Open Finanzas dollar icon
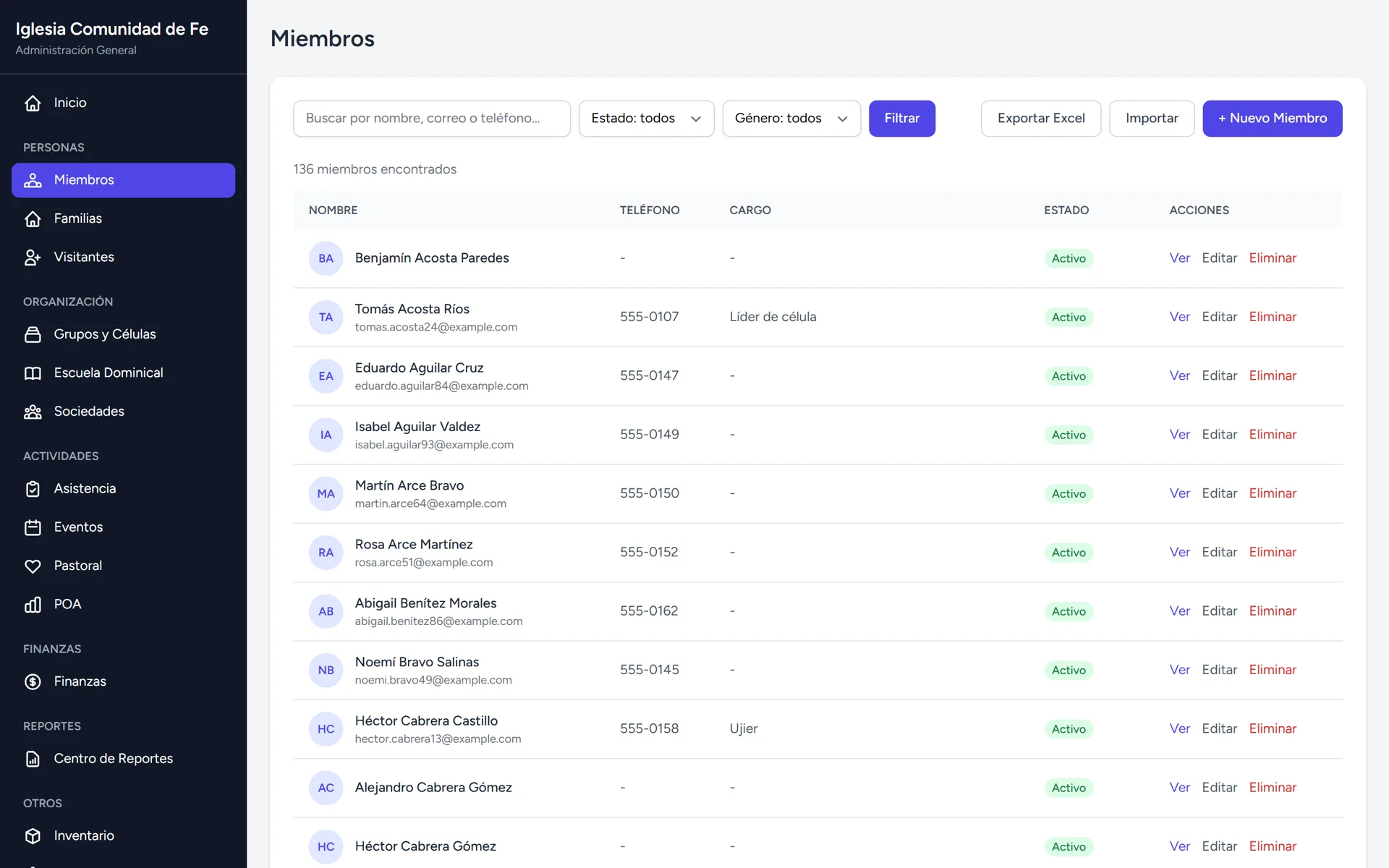 pyautogui.click(x=33, y=681)
